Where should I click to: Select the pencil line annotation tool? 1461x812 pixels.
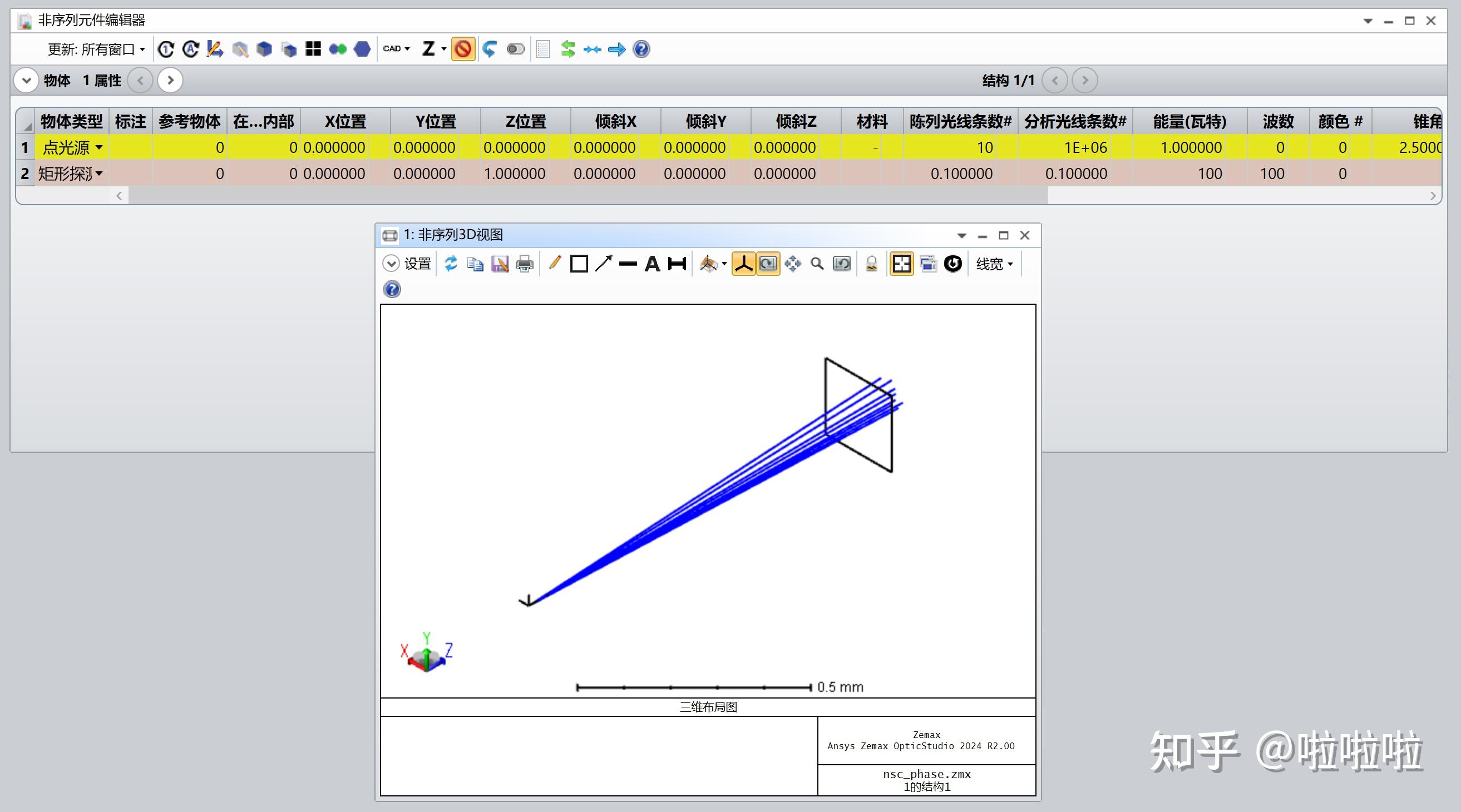555,264
